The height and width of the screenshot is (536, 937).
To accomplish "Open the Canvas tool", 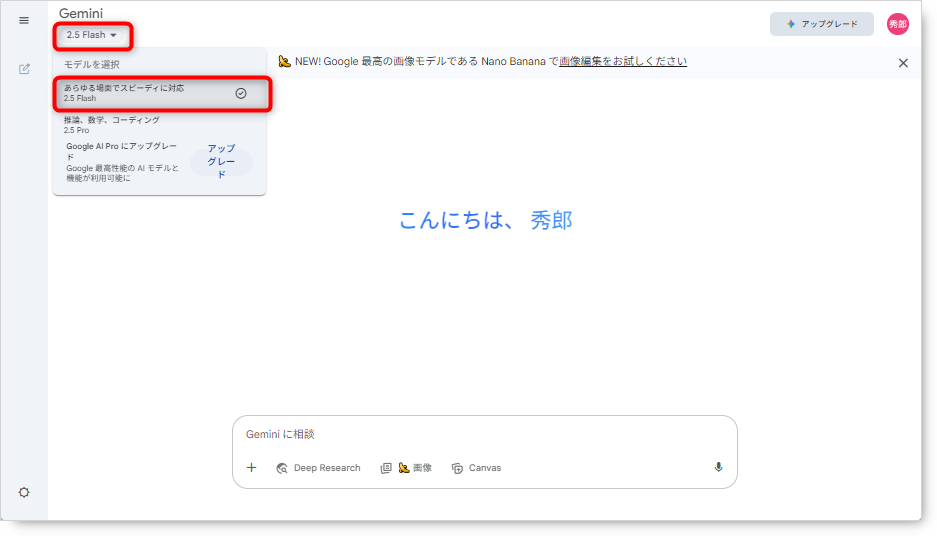I will 476,468.
